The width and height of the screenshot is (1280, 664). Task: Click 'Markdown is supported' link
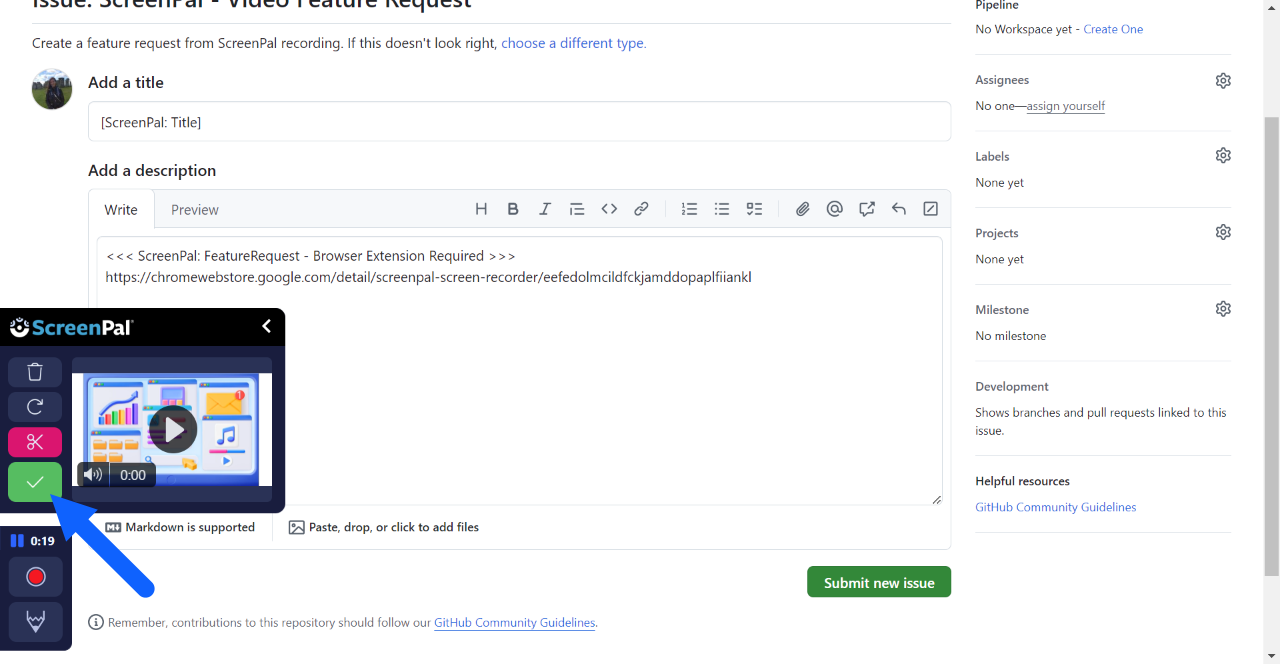point(180,527)
